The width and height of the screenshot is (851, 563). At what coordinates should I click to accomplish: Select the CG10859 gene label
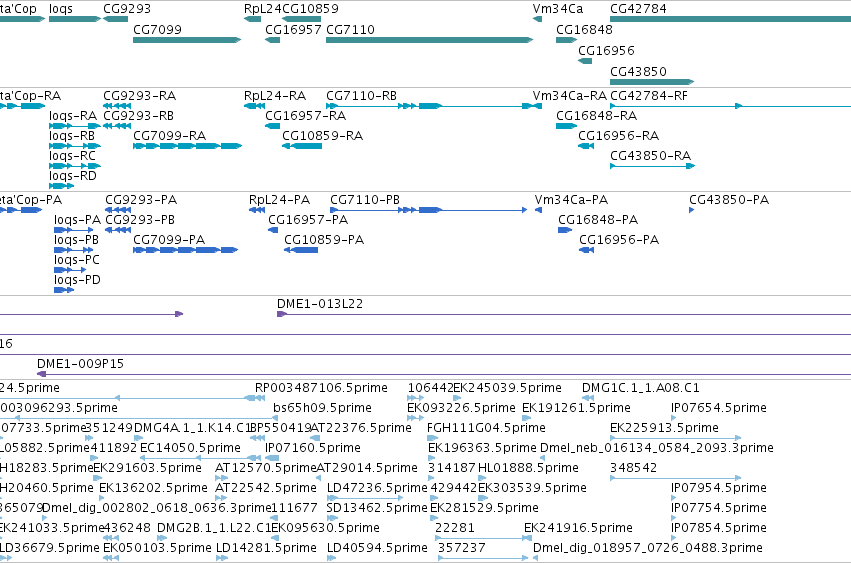(x=310, y=9)
